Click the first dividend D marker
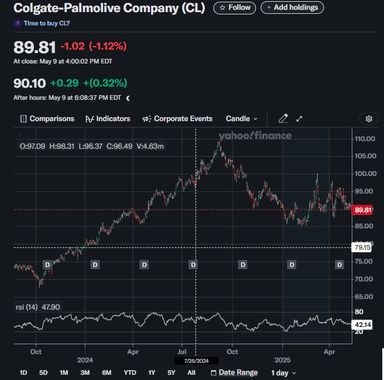384x380 pixels. pyautogui.click(x=47, y=265)
